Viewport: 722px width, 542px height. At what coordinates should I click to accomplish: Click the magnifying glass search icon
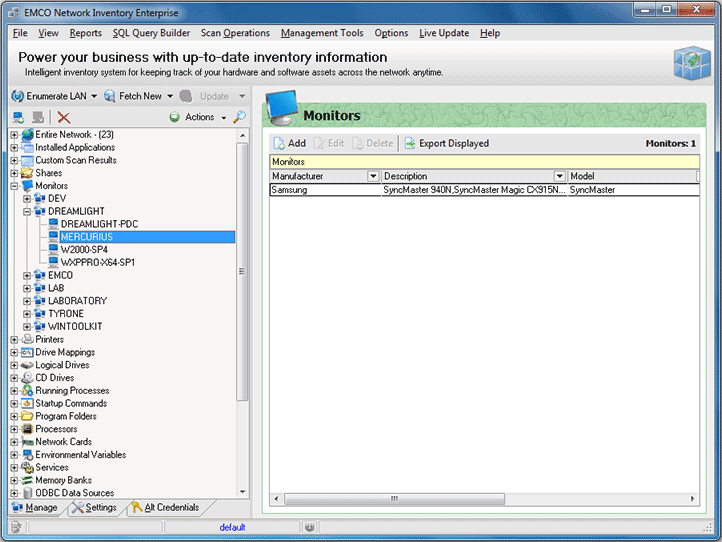coord(239,117)
